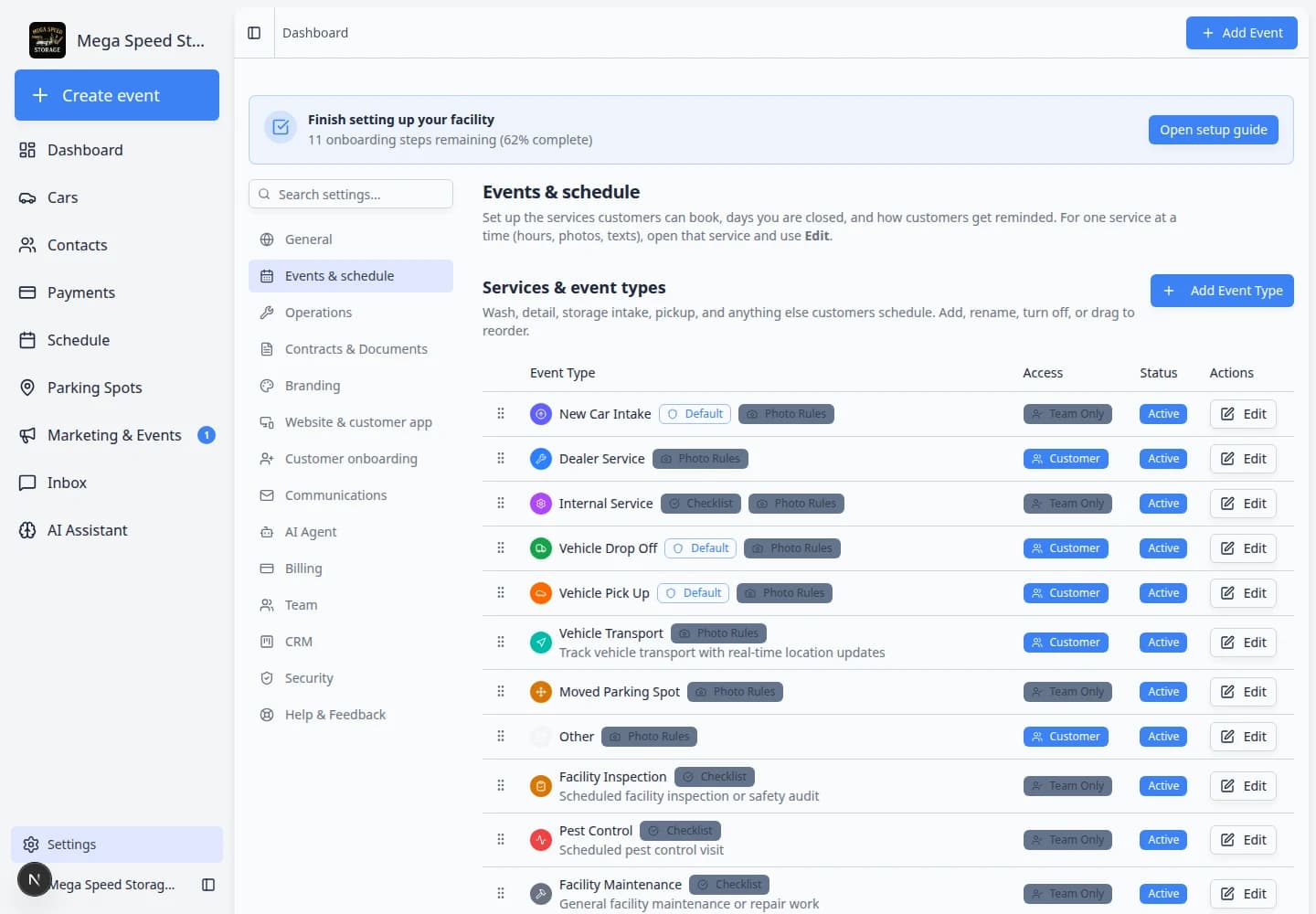Click the Mega Speed Storage logo thumbnail
Viewport: 1316px width, 914px height.
coord(48,40)
